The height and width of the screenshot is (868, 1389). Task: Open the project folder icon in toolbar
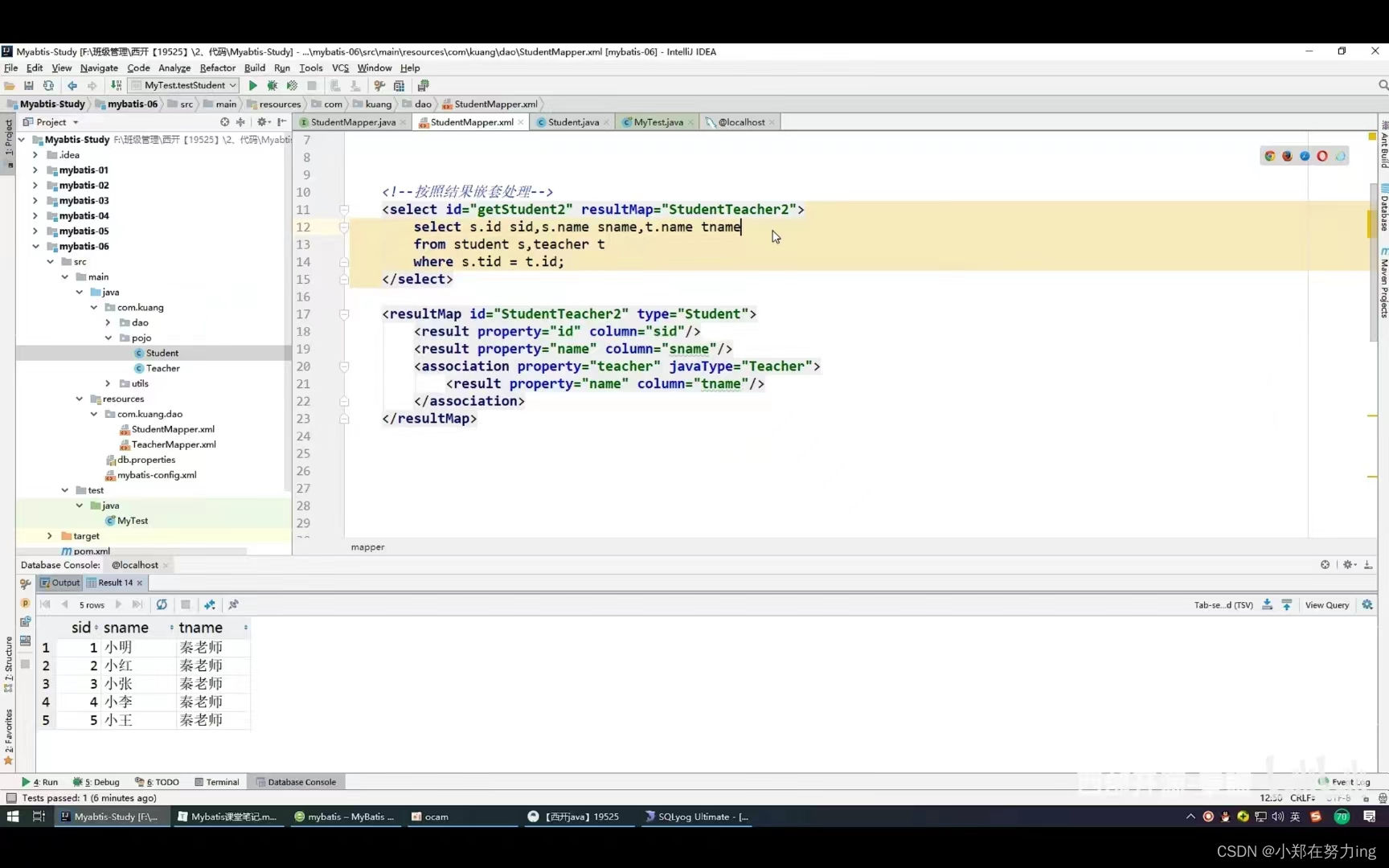coord(10,85)
